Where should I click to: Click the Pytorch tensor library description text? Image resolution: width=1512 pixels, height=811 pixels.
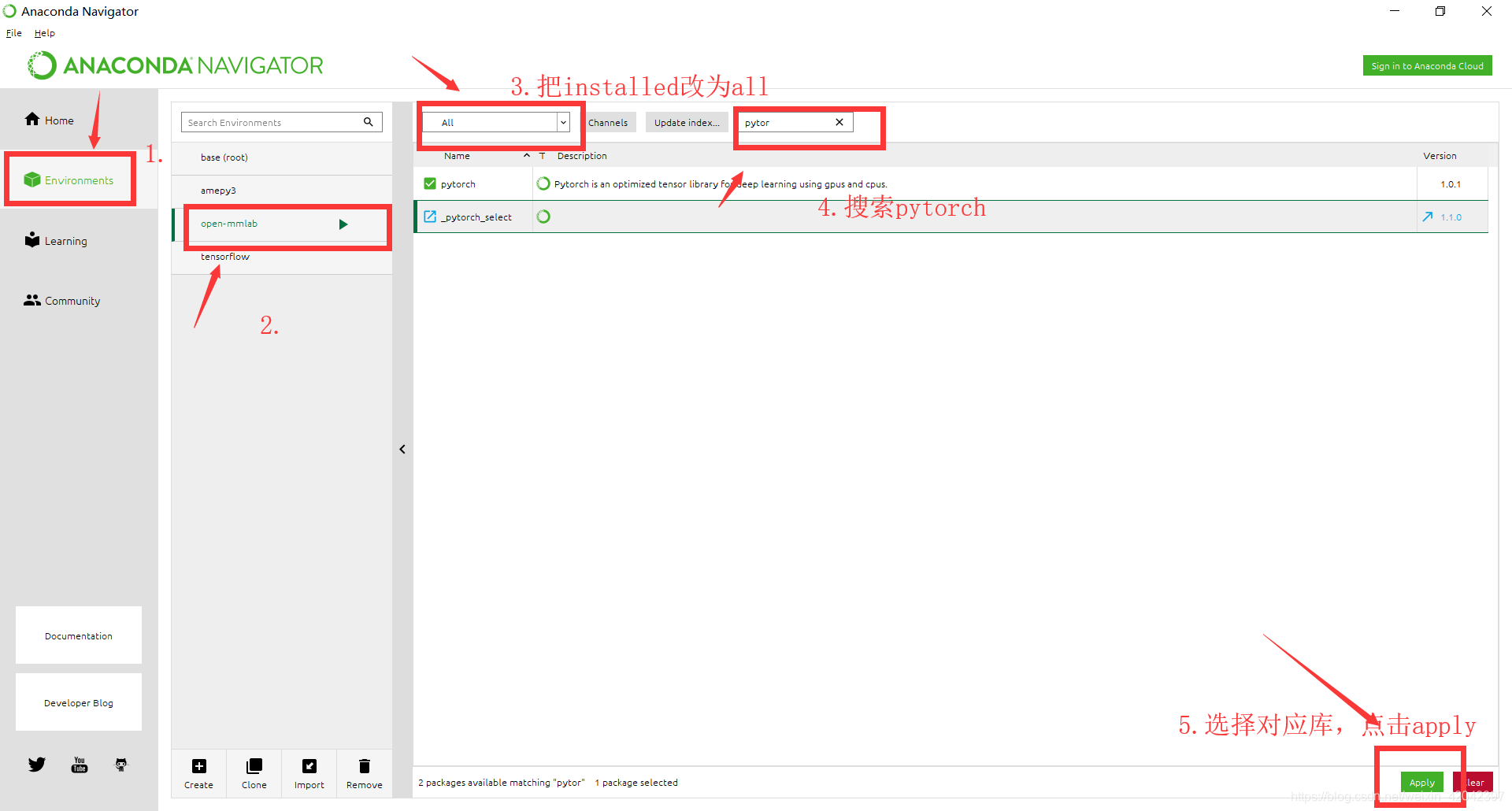[x=721, y=183]
